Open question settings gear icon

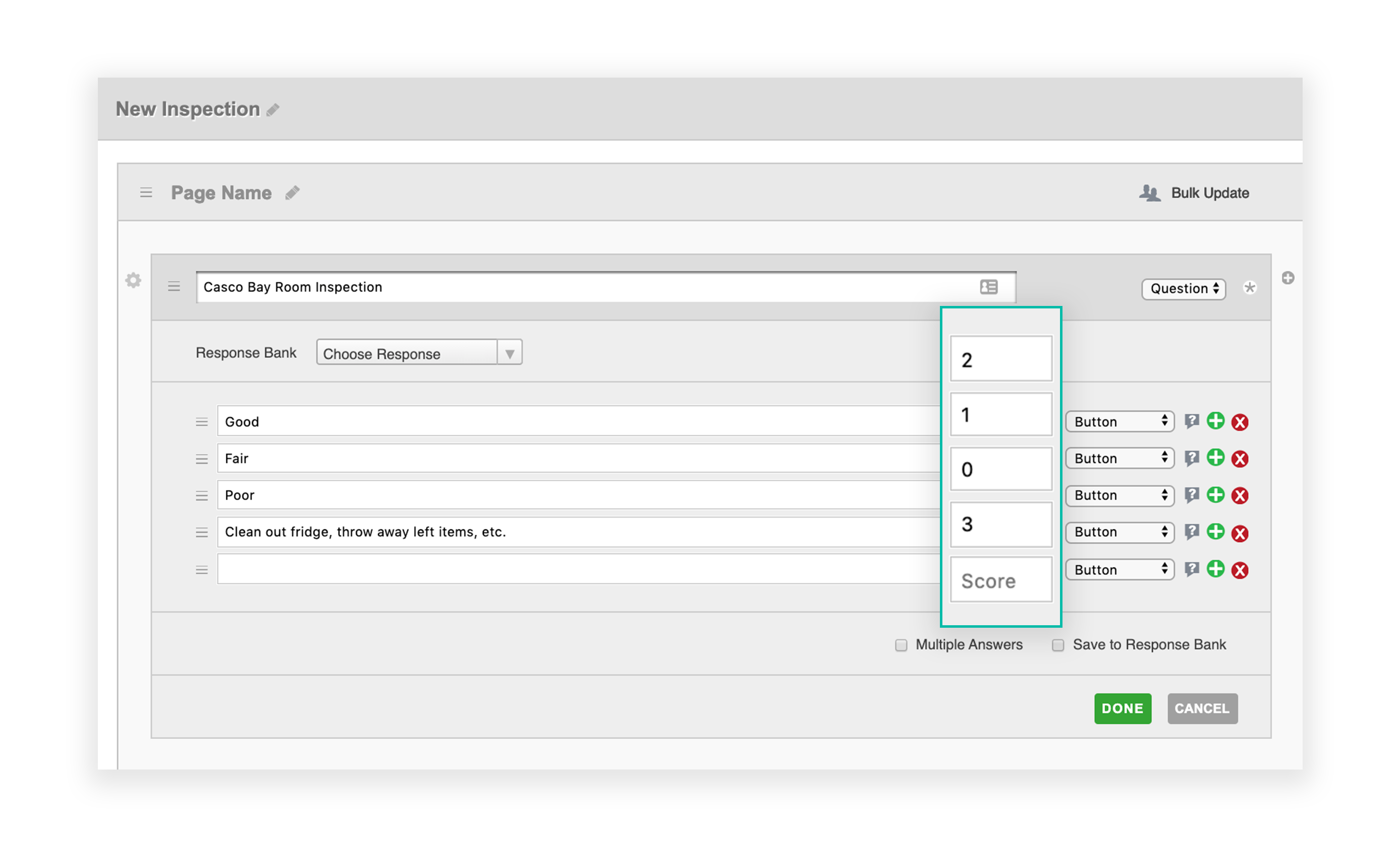133,280
